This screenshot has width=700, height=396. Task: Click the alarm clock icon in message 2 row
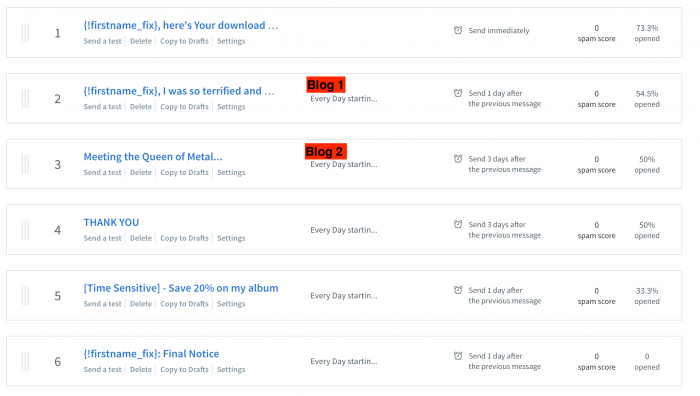click(458, 93)
